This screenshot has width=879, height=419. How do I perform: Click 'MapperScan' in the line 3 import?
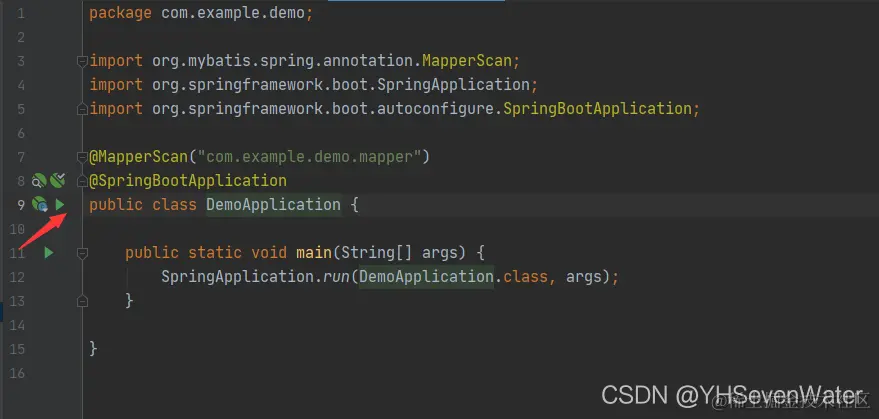click(x=467, y=61)
